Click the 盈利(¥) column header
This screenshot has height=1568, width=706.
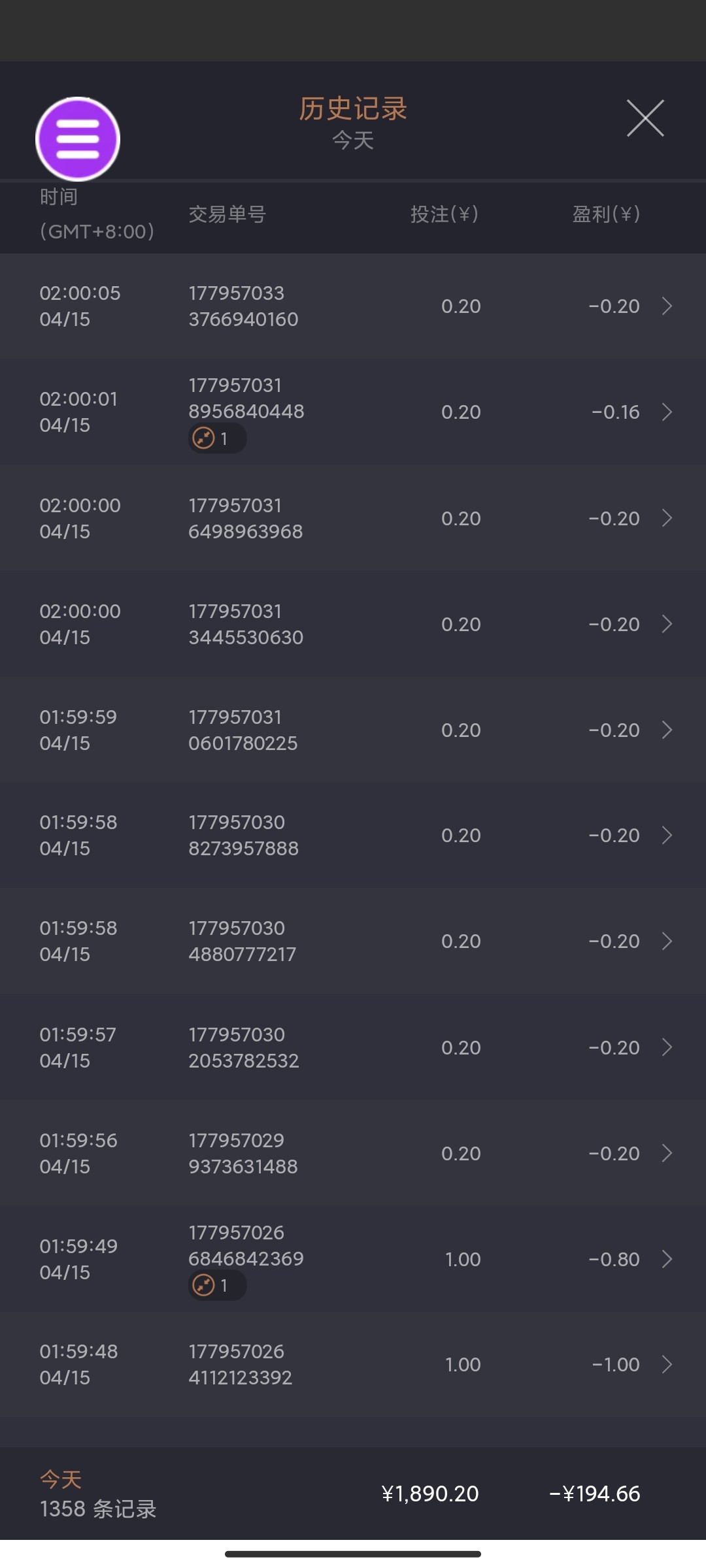coord(606,214)
